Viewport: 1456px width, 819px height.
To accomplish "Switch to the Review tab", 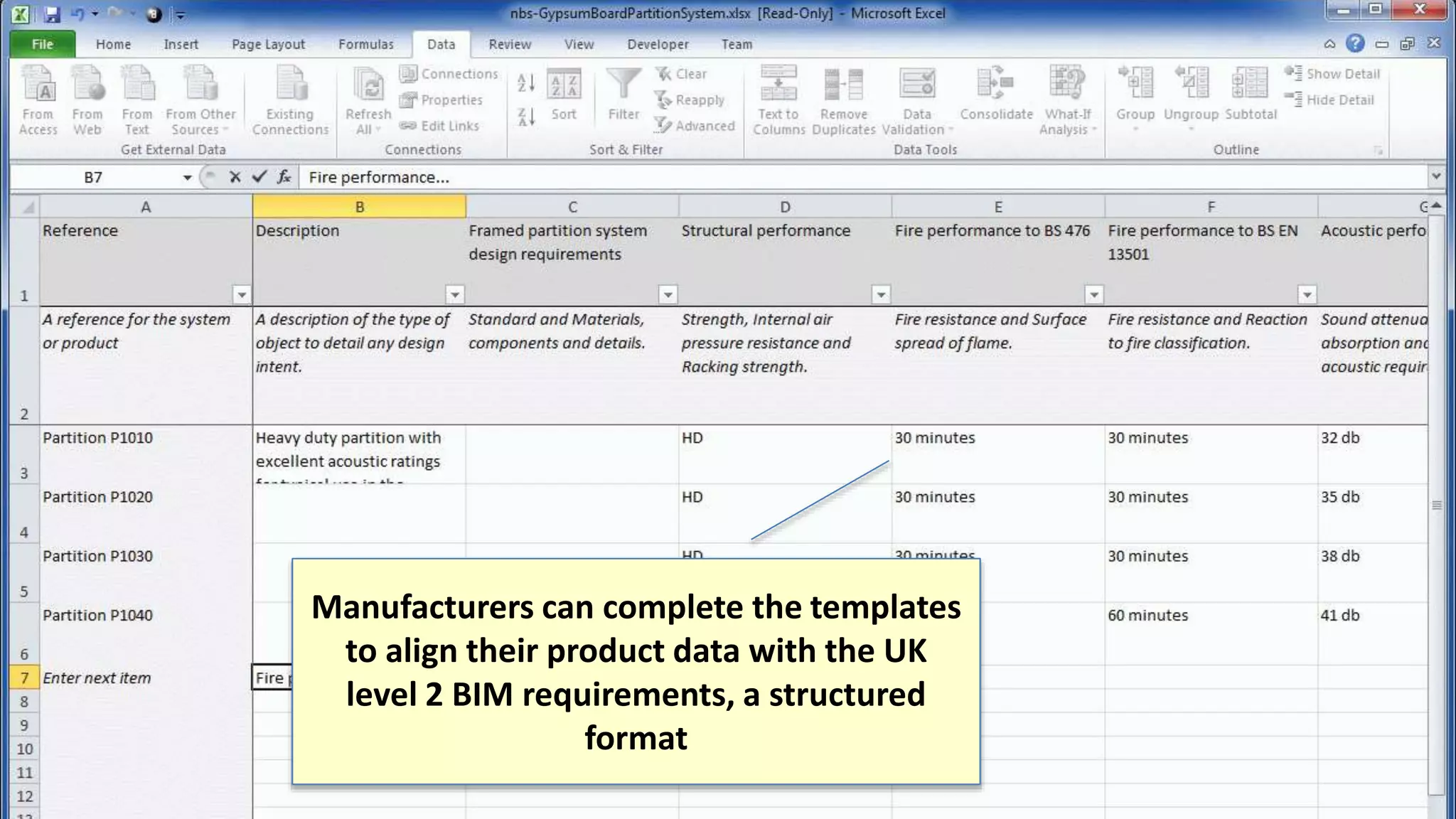I will pos(510,44).
